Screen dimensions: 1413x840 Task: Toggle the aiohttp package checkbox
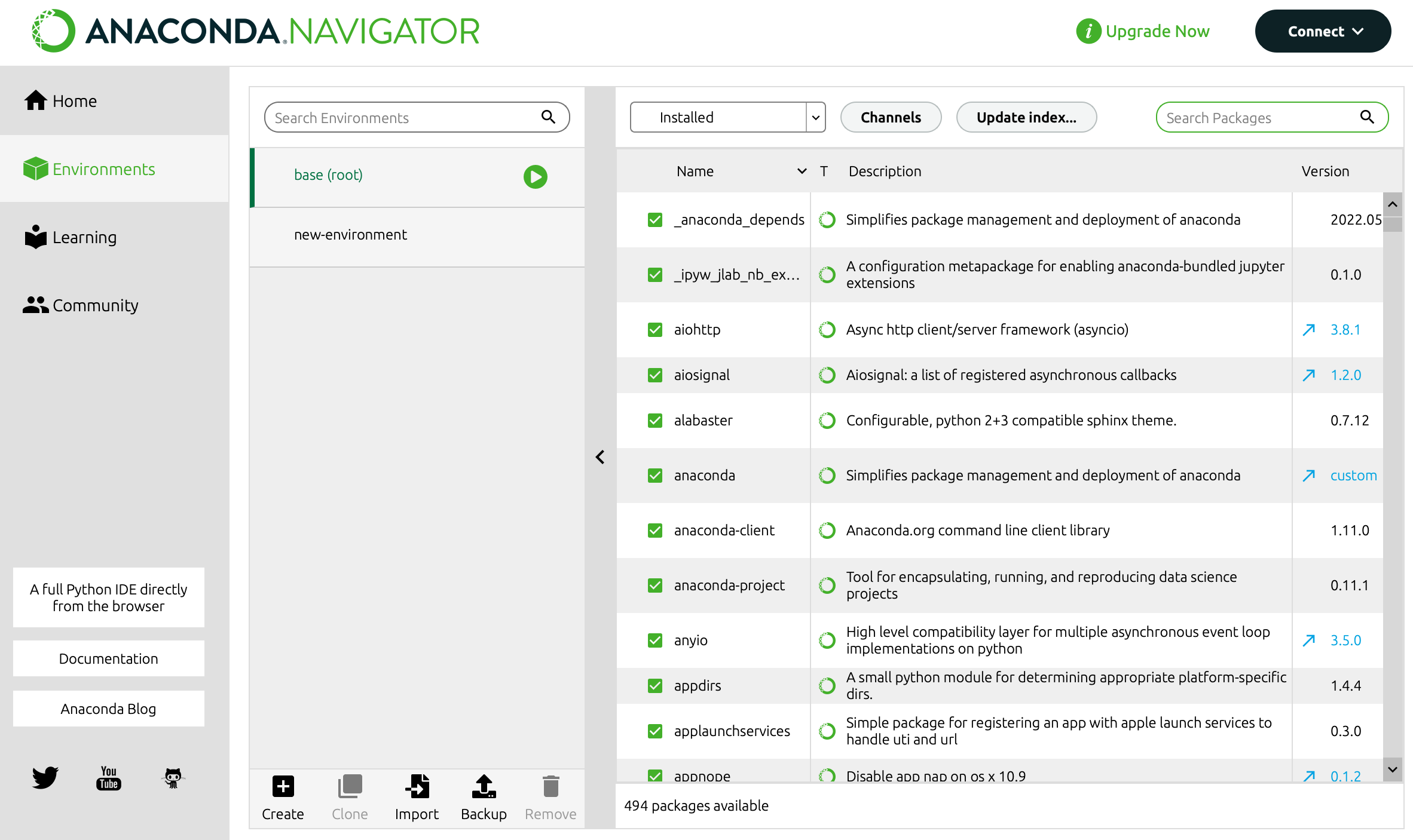coord(655,330)
